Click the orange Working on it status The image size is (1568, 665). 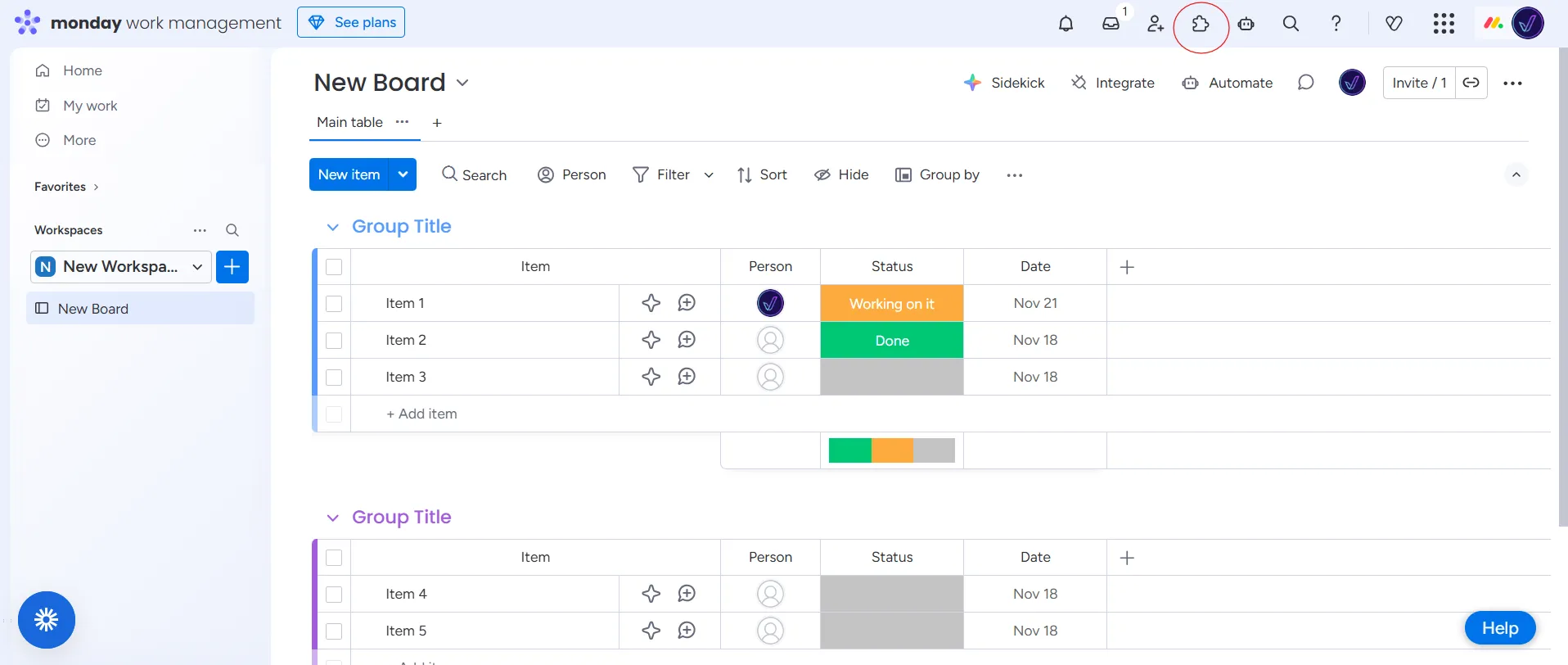point(891,304)
